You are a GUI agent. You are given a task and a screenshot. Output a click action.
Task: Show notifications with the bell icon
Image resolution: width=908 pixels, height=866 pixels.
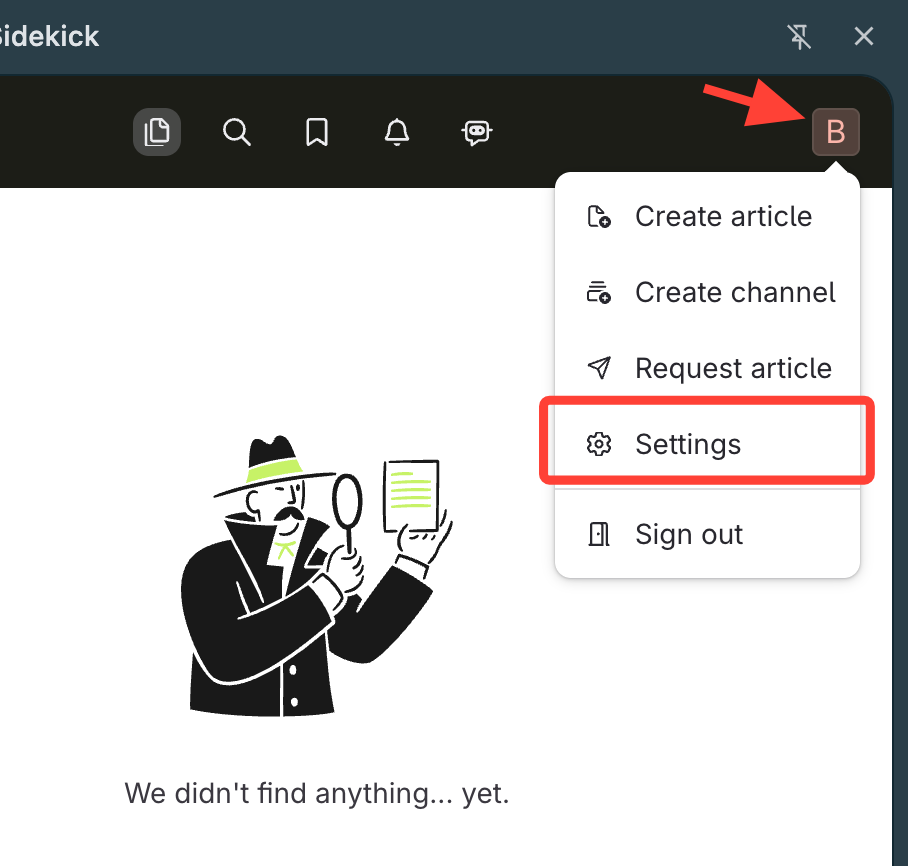(x=397, y=132)
